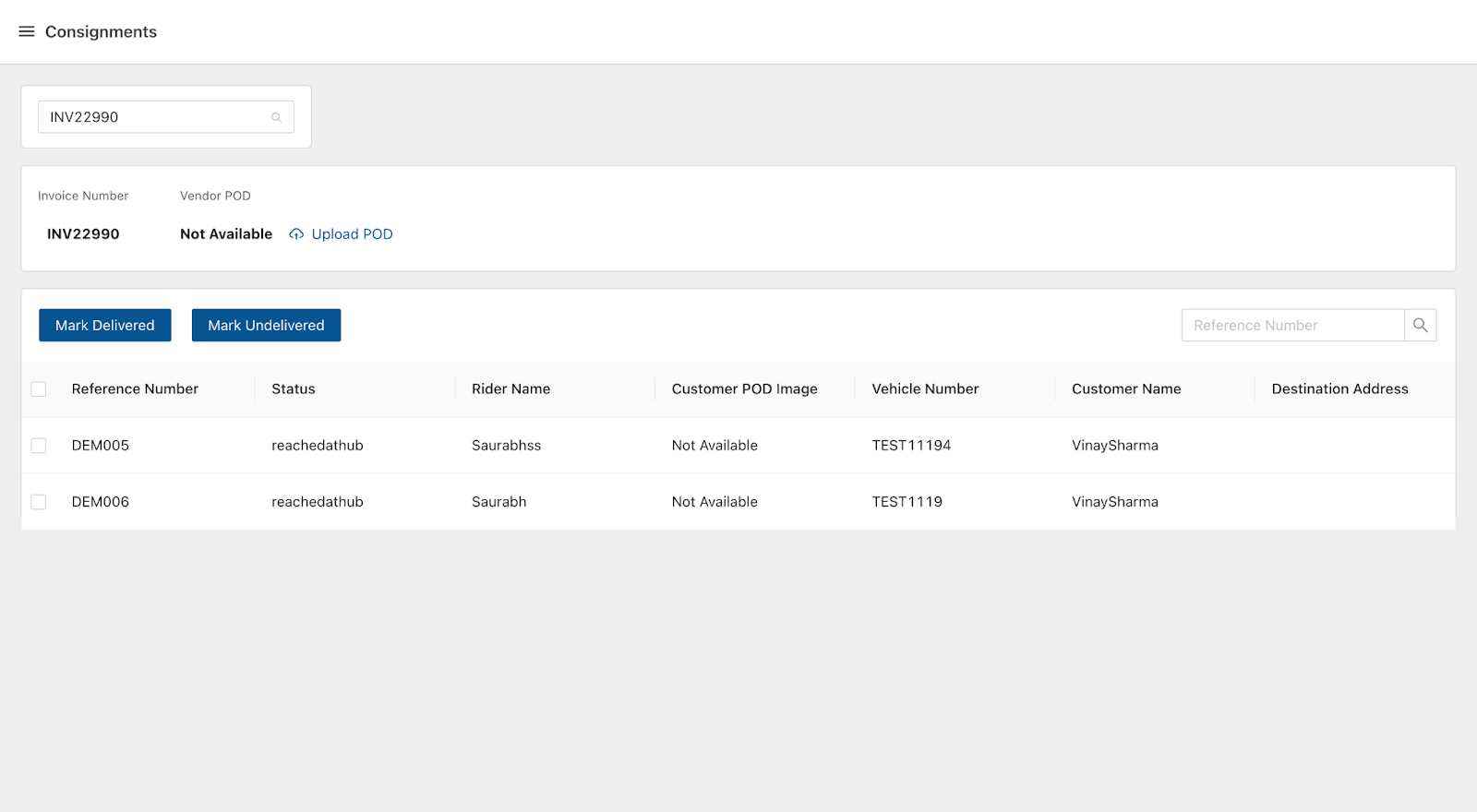
Task: Click the Destination Address column header
Action: click(x=1339, y=389)
